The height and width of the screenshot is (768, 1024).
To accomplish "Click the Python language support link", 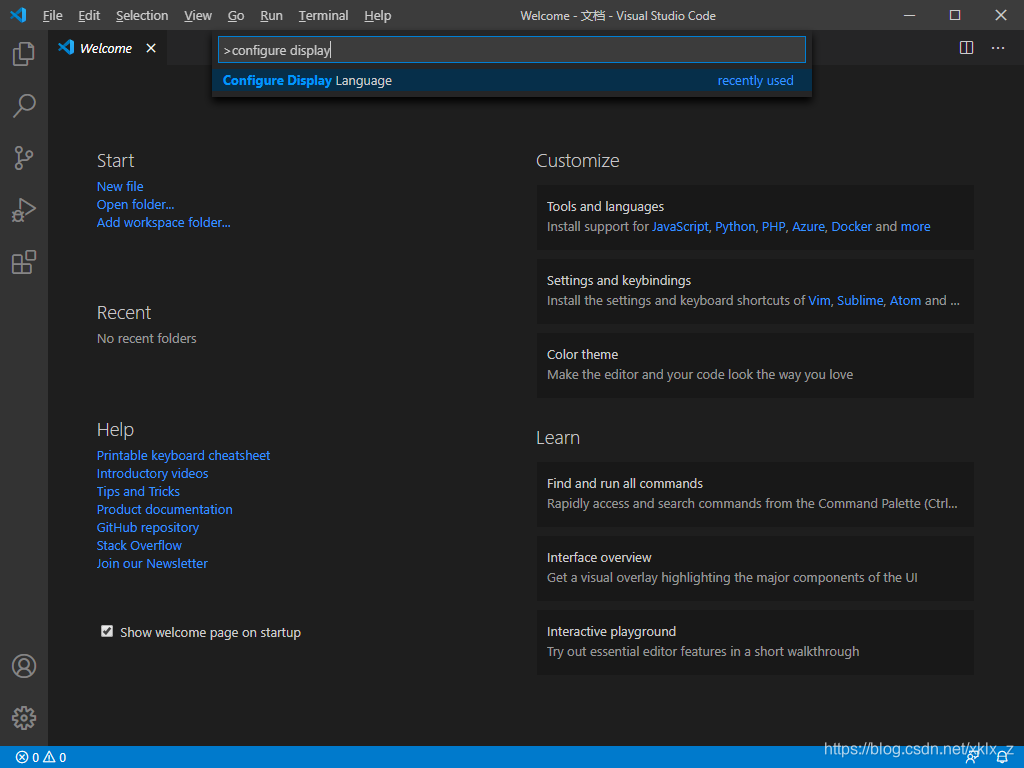I will point(735,227).
